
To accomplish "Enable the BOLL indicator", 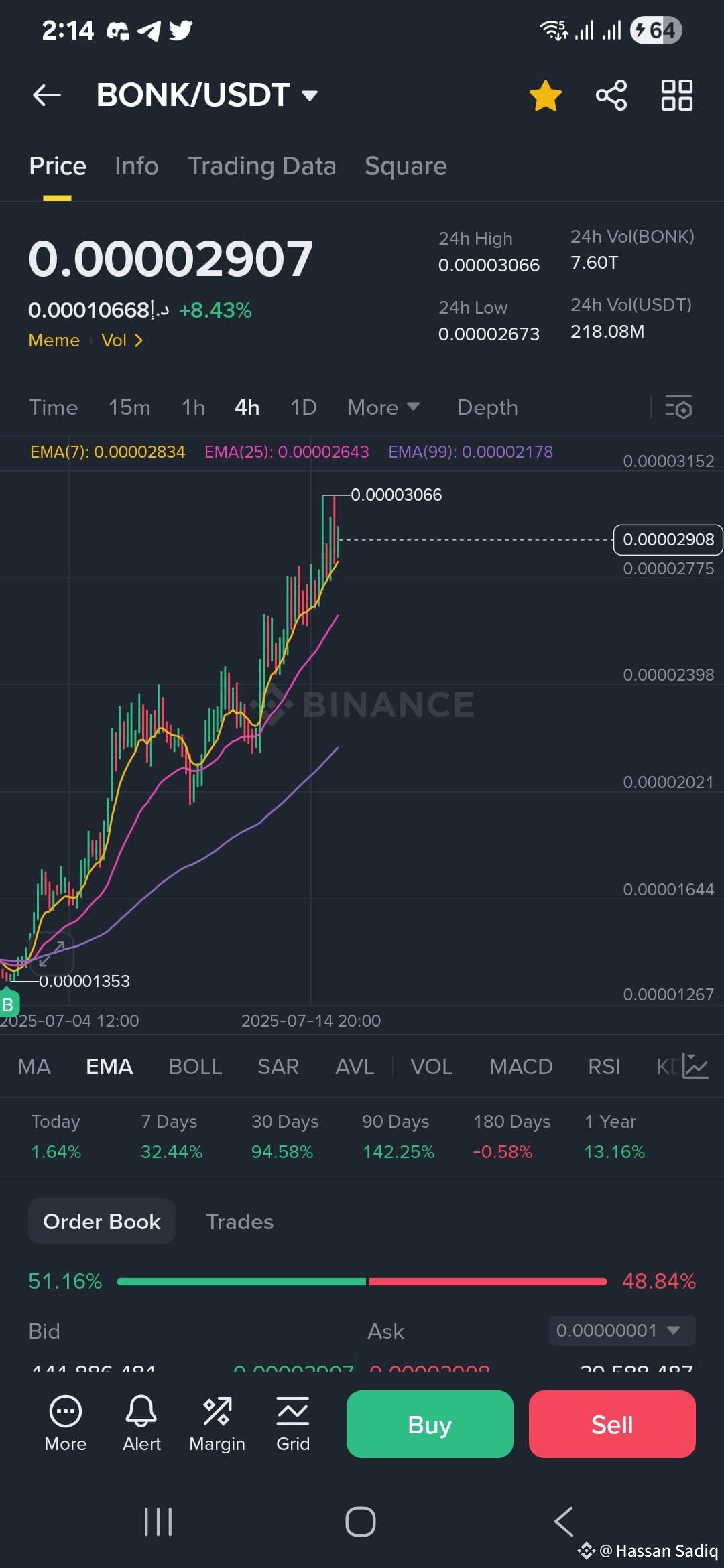I will [x=195, y=1067].
